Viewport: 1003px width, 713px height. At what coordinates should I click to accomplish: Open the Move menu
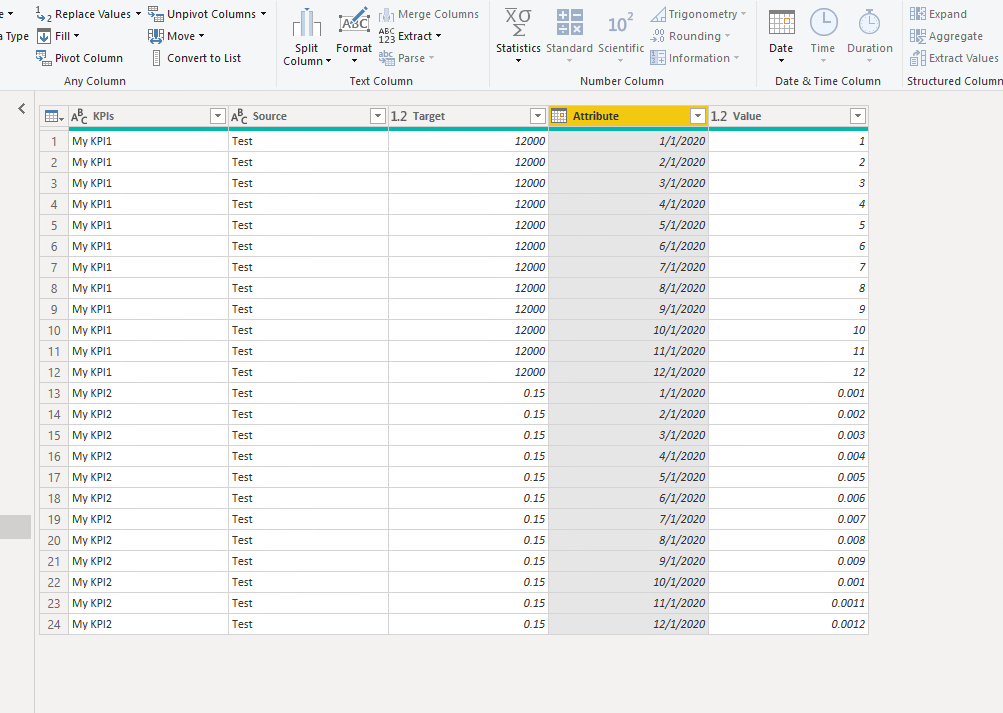tap(180, 36)
